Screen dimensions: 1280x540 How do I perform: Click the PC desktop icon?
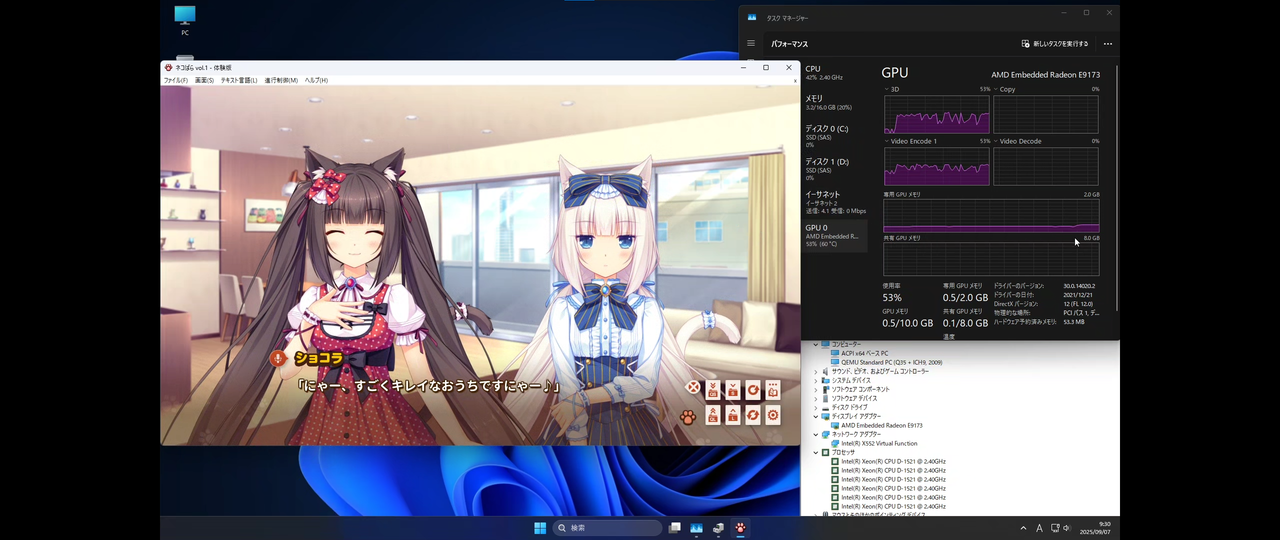click(x=185, y=20)
